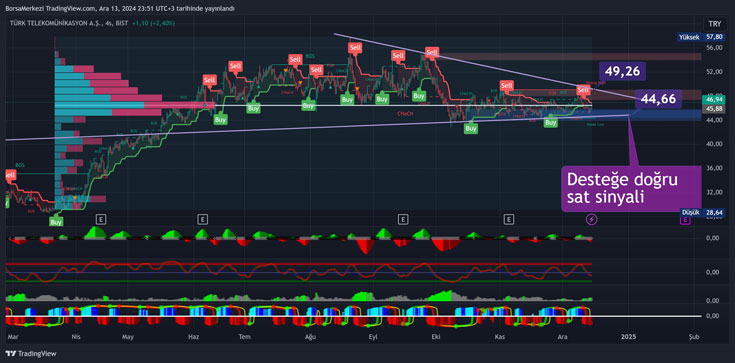The width and height of the screenshot is (735, 363).
Task: Click the gray 45,88 price tag
Action: pyautogui.click(x=714, y=108)
